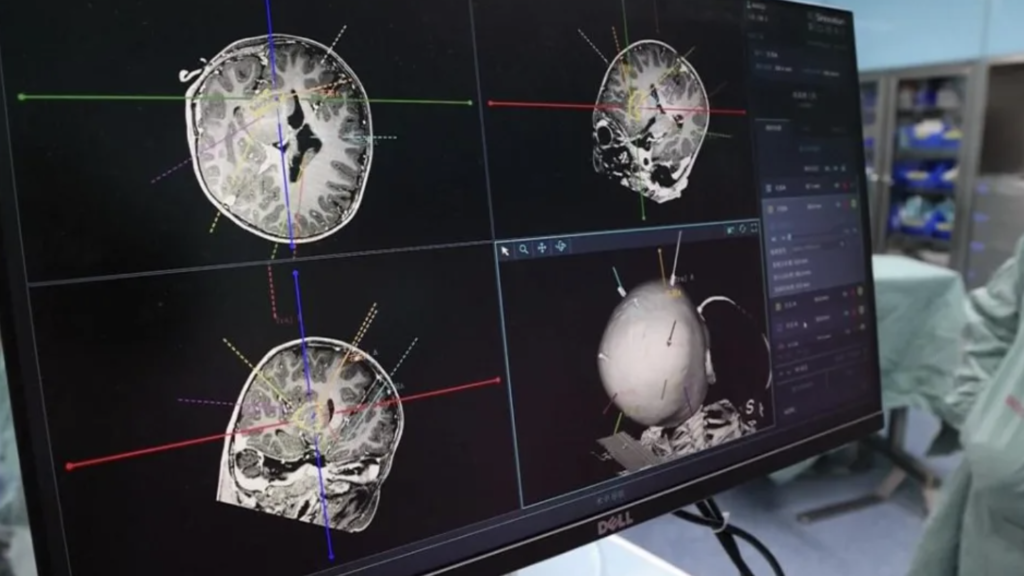
Task: Click the fullscreen icon of the 3D view
Action: 754,227
